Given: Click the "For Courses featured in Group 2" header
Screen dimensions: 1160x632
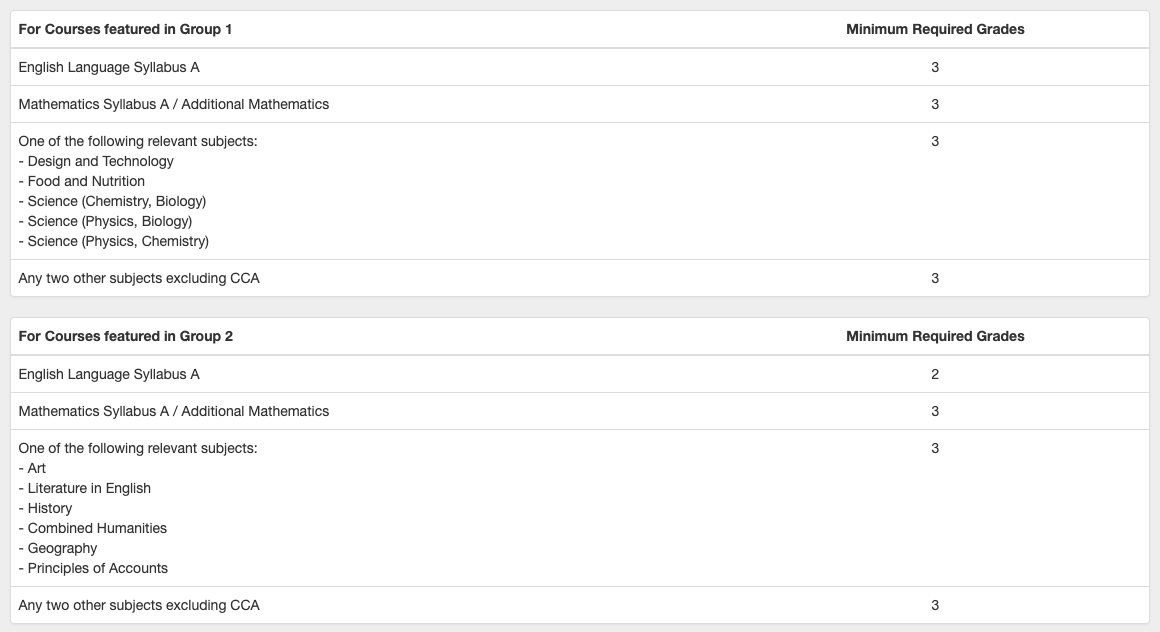Looking at the screenshot, I should [x=125, y=337].
